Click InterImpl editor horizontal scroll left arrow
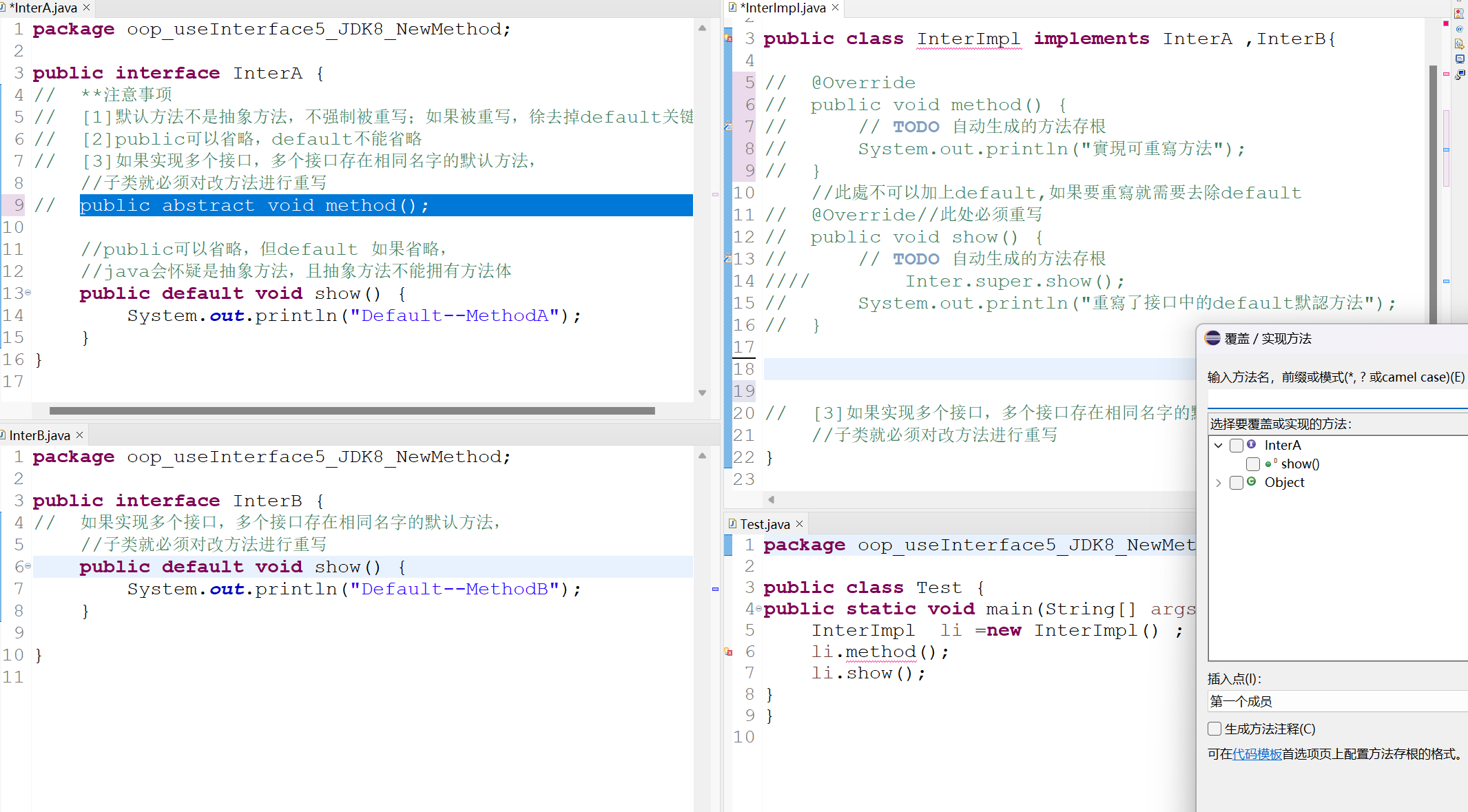The width and height of the screenshot is (1468, 812). (771, 499)
